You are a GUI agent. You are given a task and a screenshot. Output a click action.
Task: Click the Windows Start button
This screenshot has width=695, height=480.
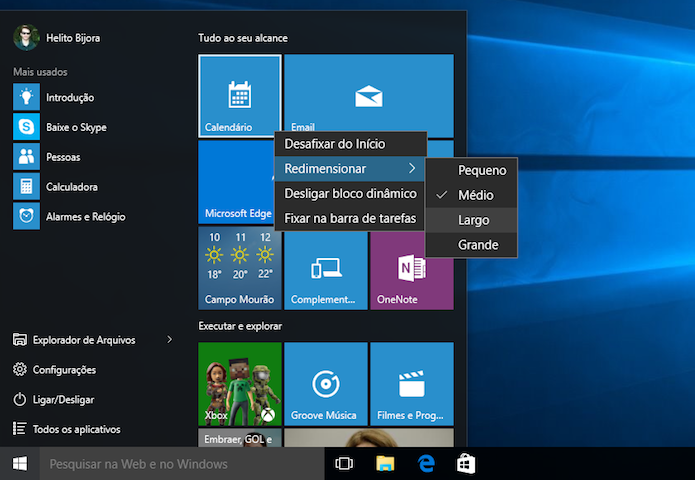pos(20,464)
